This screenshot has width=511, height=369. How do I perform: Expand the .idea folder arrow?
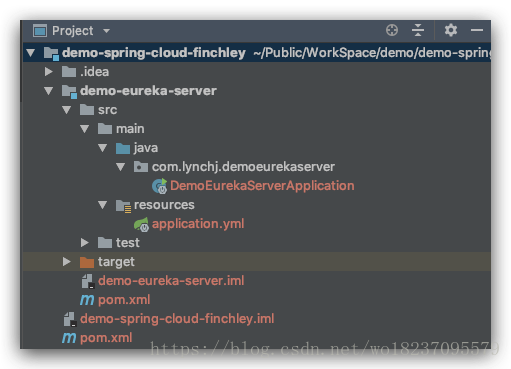(x=49, y=72)
